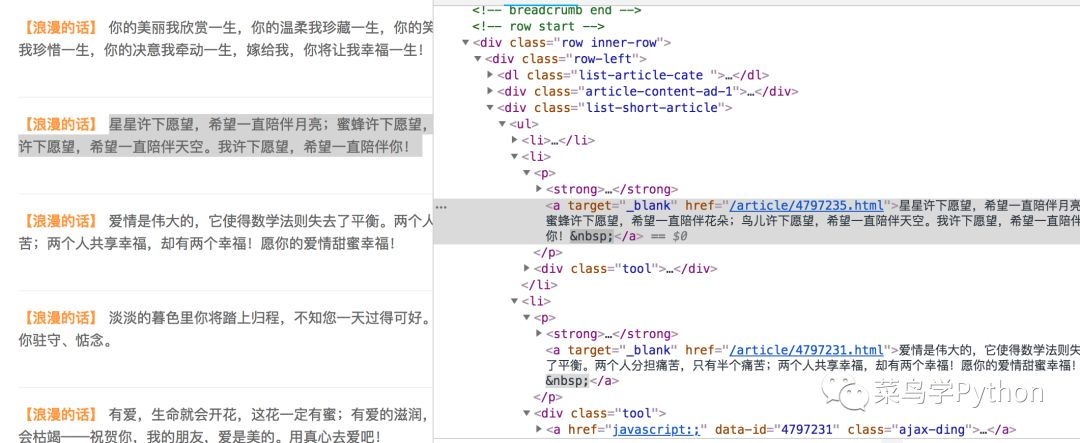Select the anchor text 爱情是伟大的 in DevTools
1080x443 pixels.
(811, 366)
